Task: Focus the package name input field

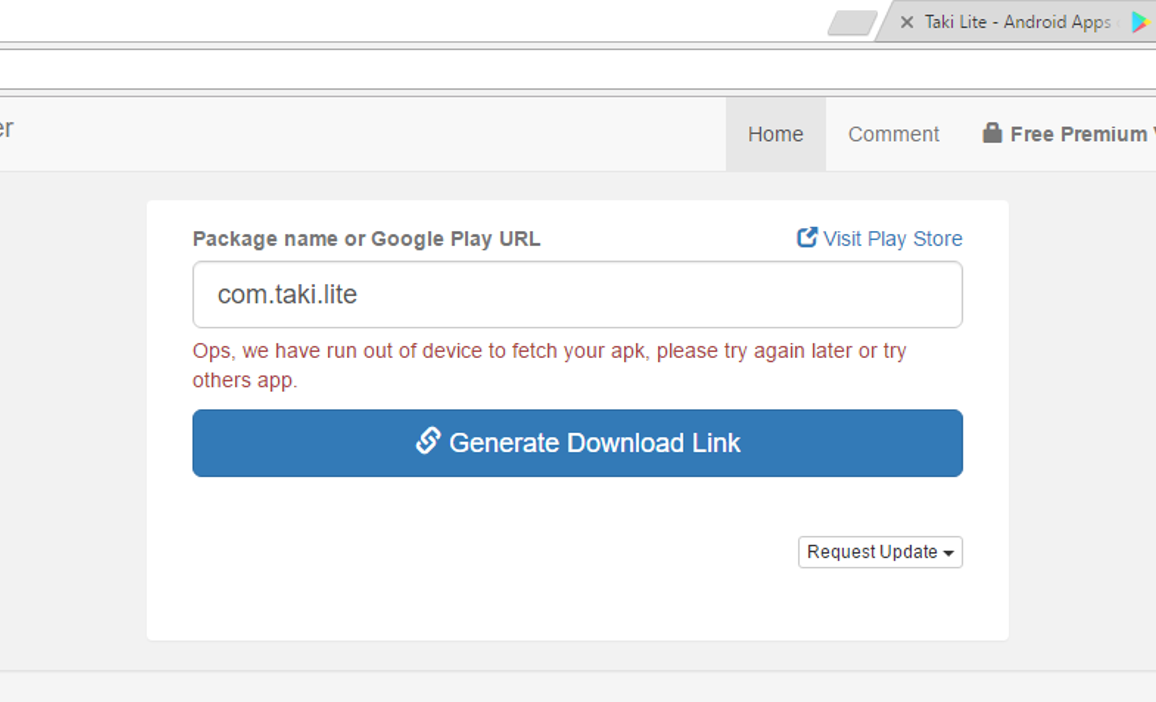Action: [x=577, y=295]
